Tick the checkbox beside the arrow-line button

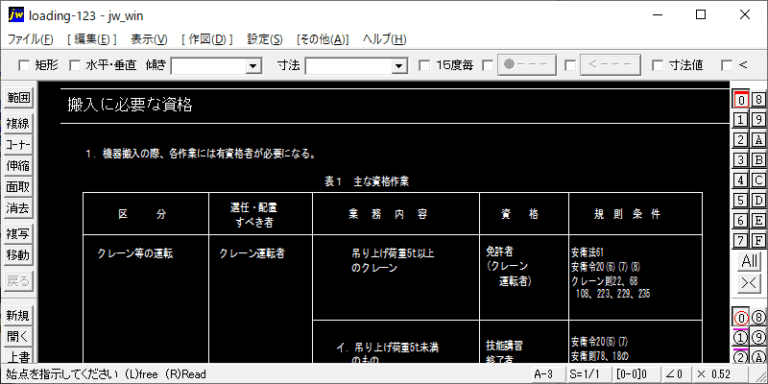[570, 65]
